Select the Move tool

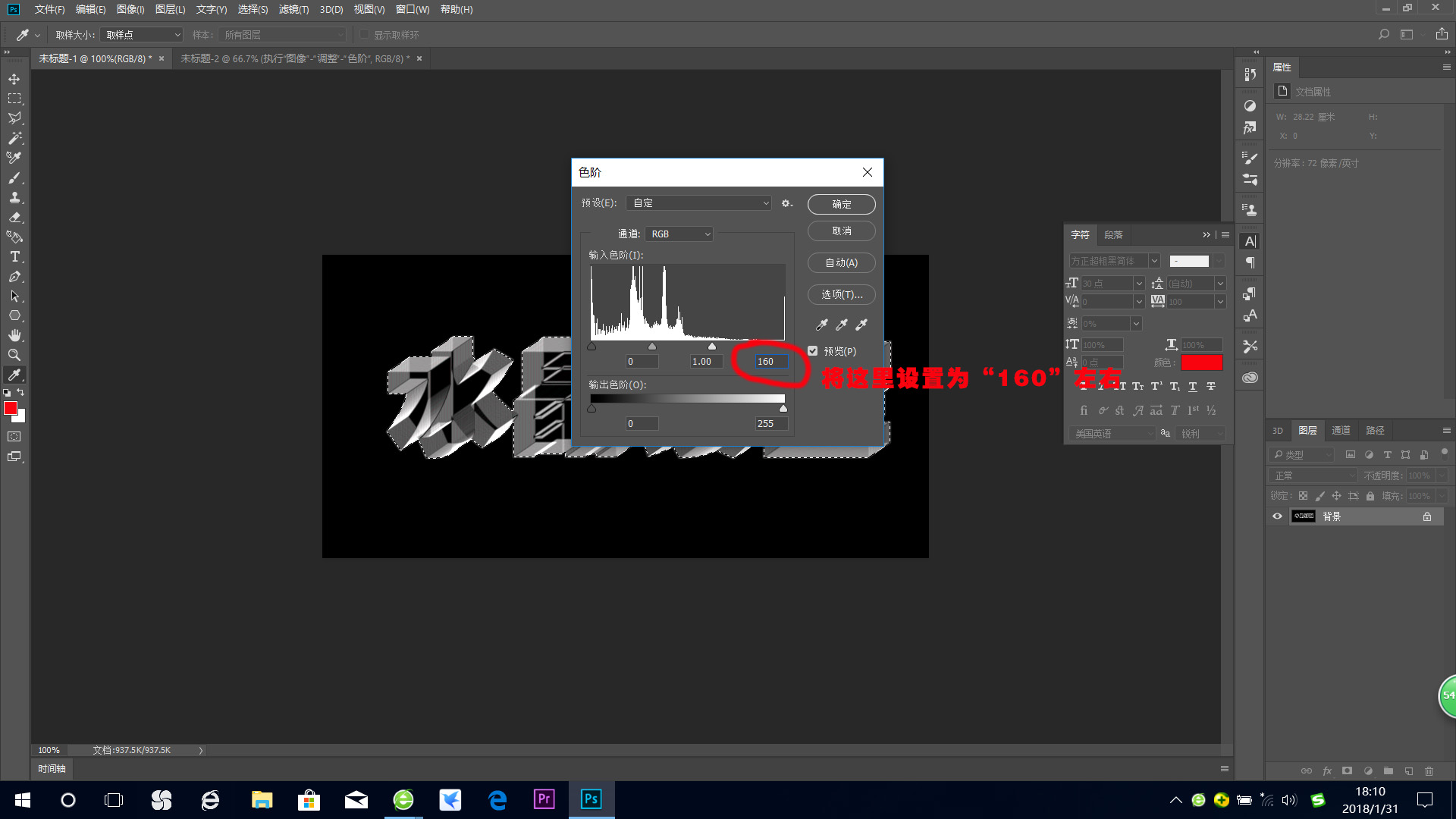tap(14, 79)
